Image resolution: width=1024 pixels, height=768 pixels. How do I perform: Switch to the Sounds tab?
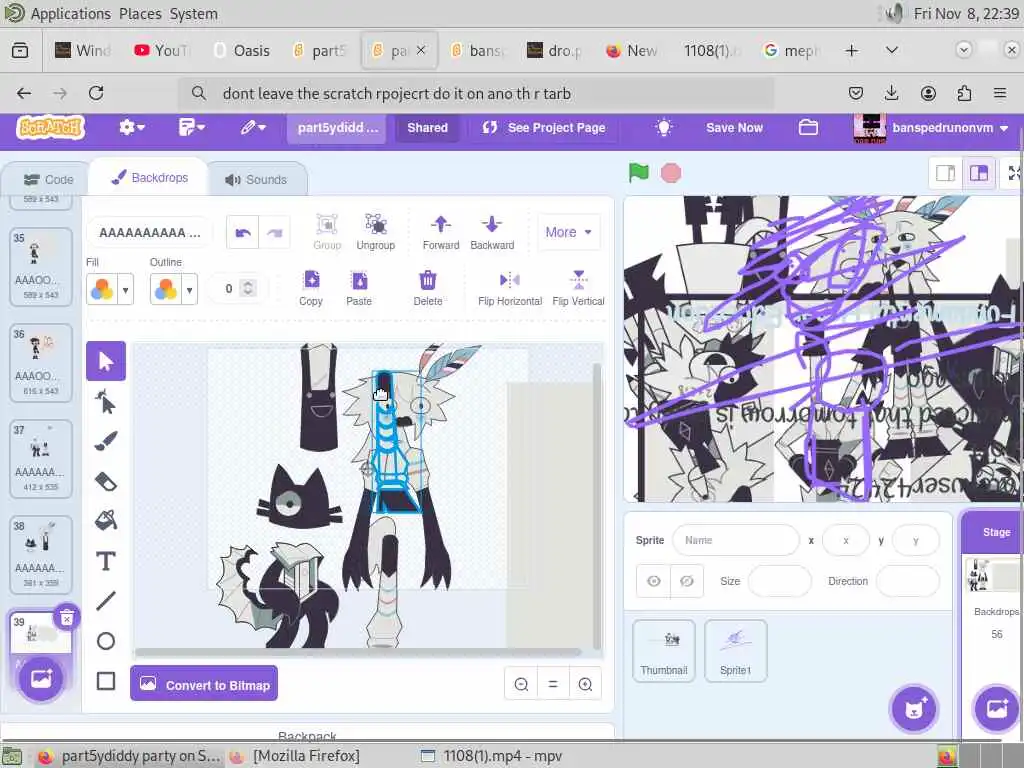pyautogui.click(x=257, y=180)
